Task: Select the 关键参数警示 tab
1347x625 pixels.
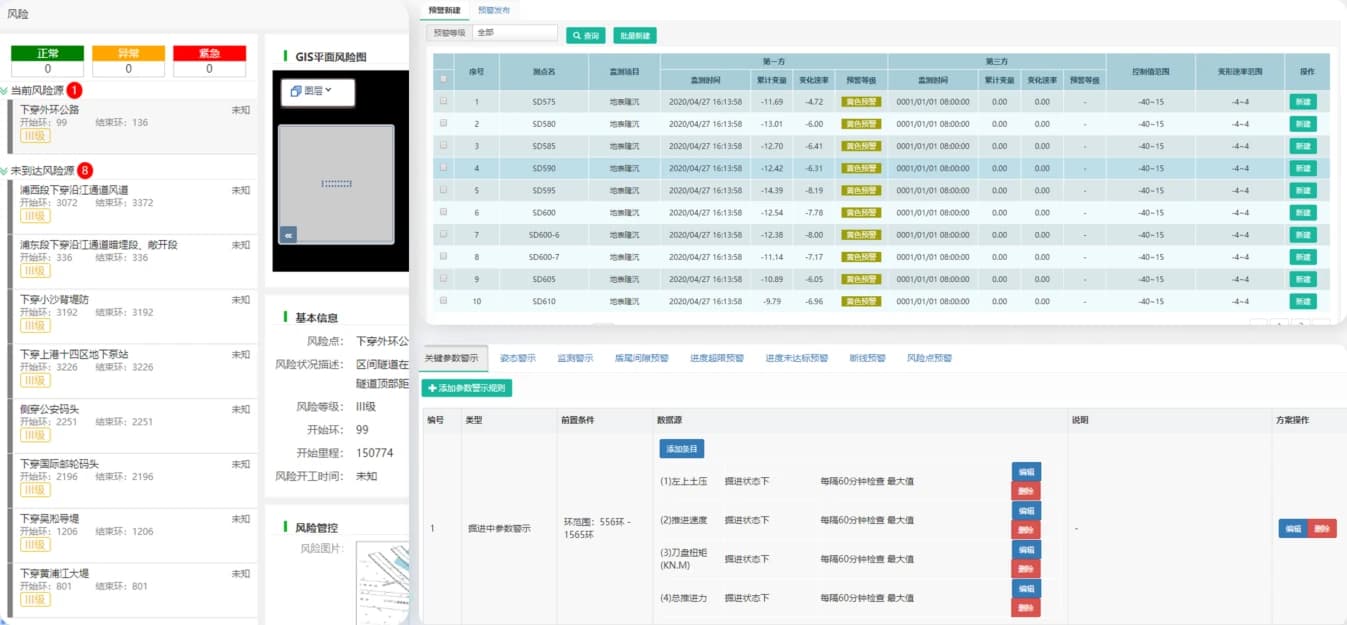Action: 452,358
